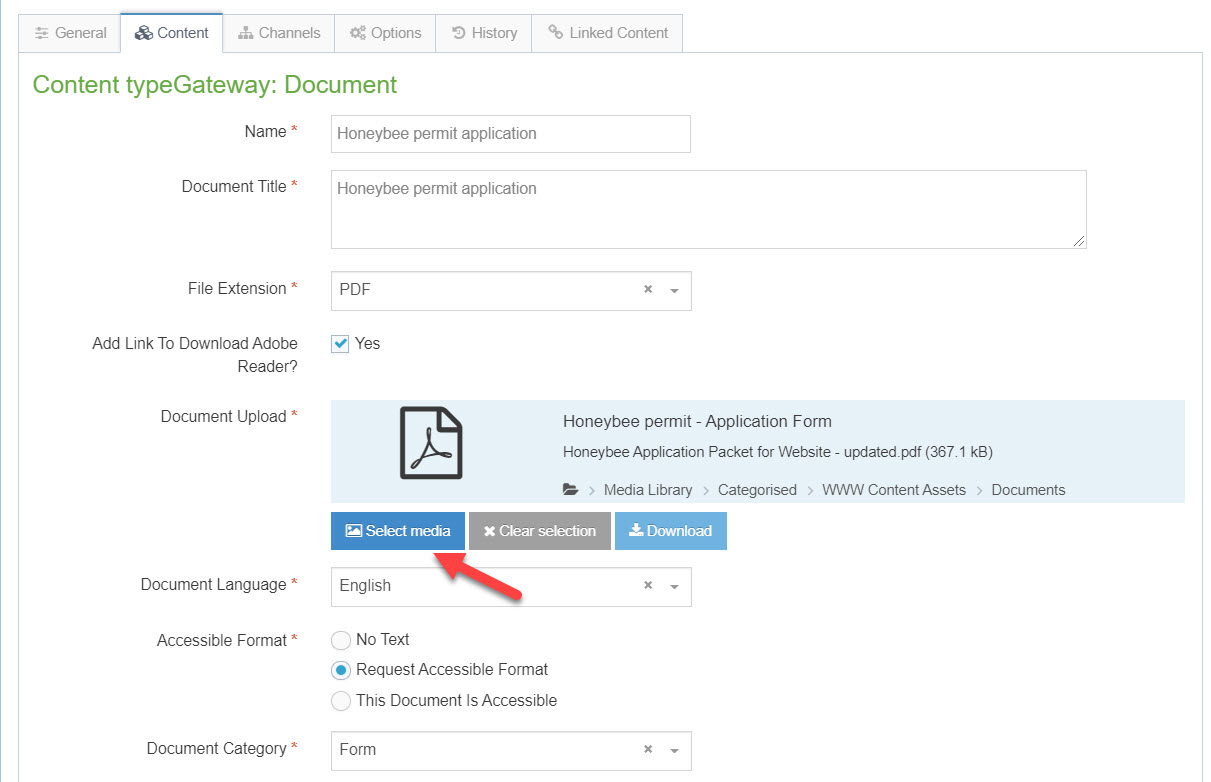
Task: Click Media Library in the breadcrumb
Action: [648, 490]
